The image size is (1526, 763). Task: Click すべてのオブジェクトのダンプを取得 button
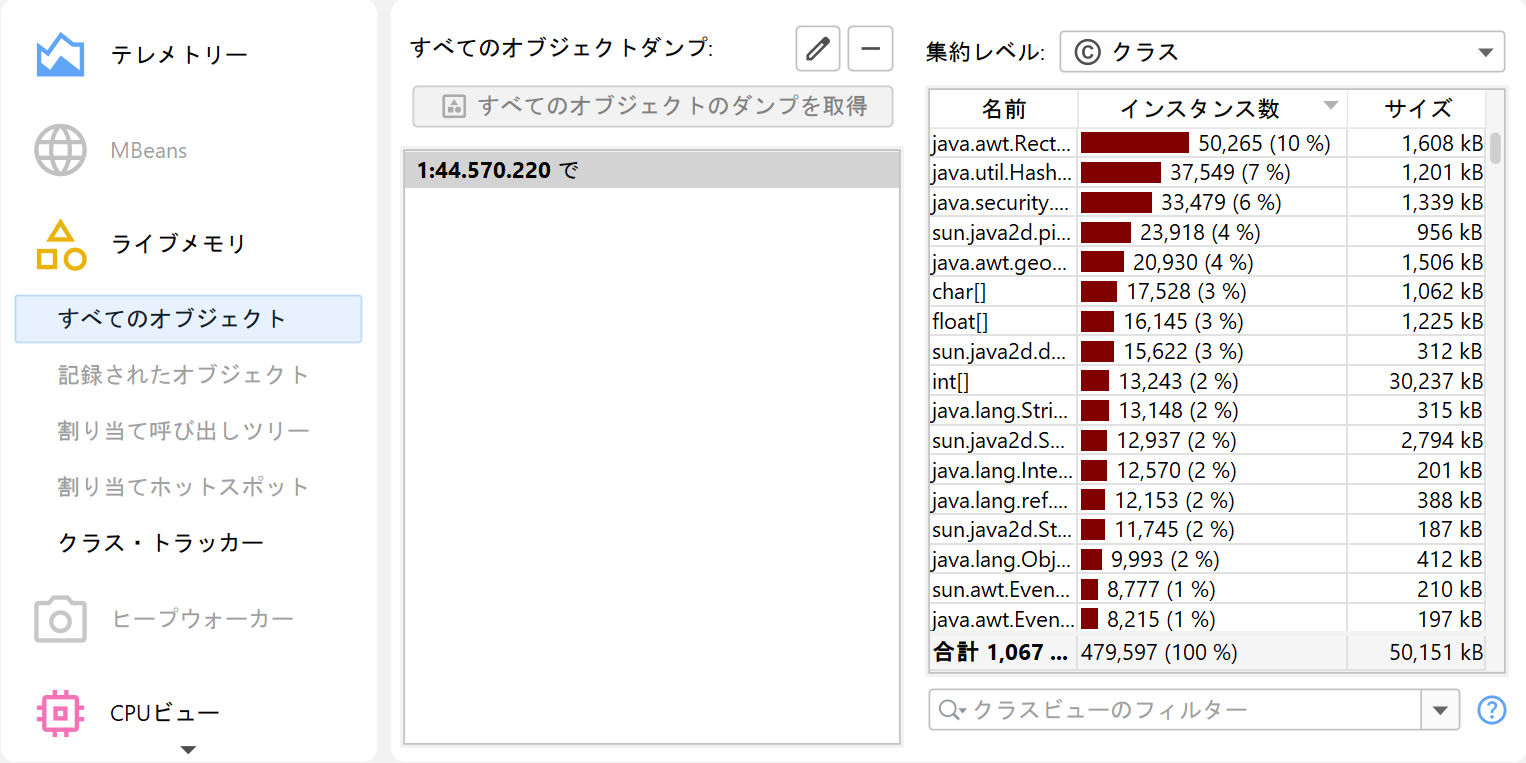pyautogui.click(x=652, y=106)
